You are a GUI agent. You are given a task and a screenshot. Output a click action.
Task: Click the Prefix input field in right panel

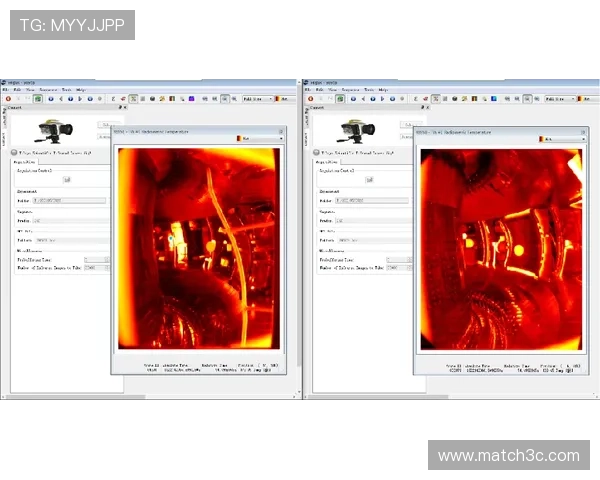click(370, 221)
